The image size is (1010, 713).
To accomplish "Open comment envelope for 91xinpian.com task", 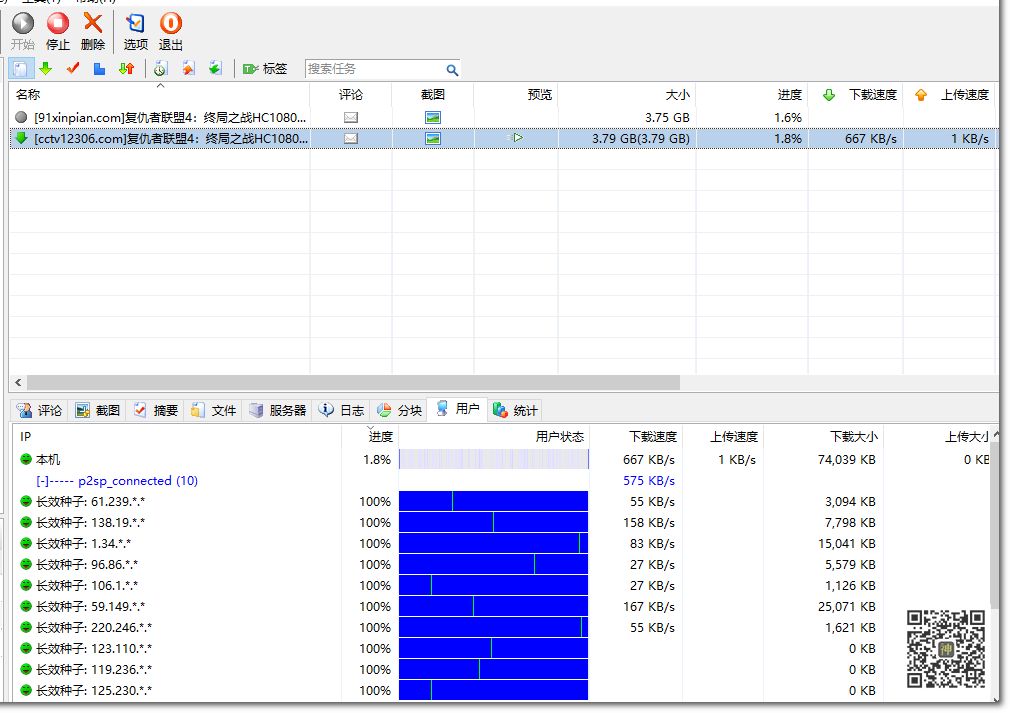I will pyautogui.click(x=350, y=117).
